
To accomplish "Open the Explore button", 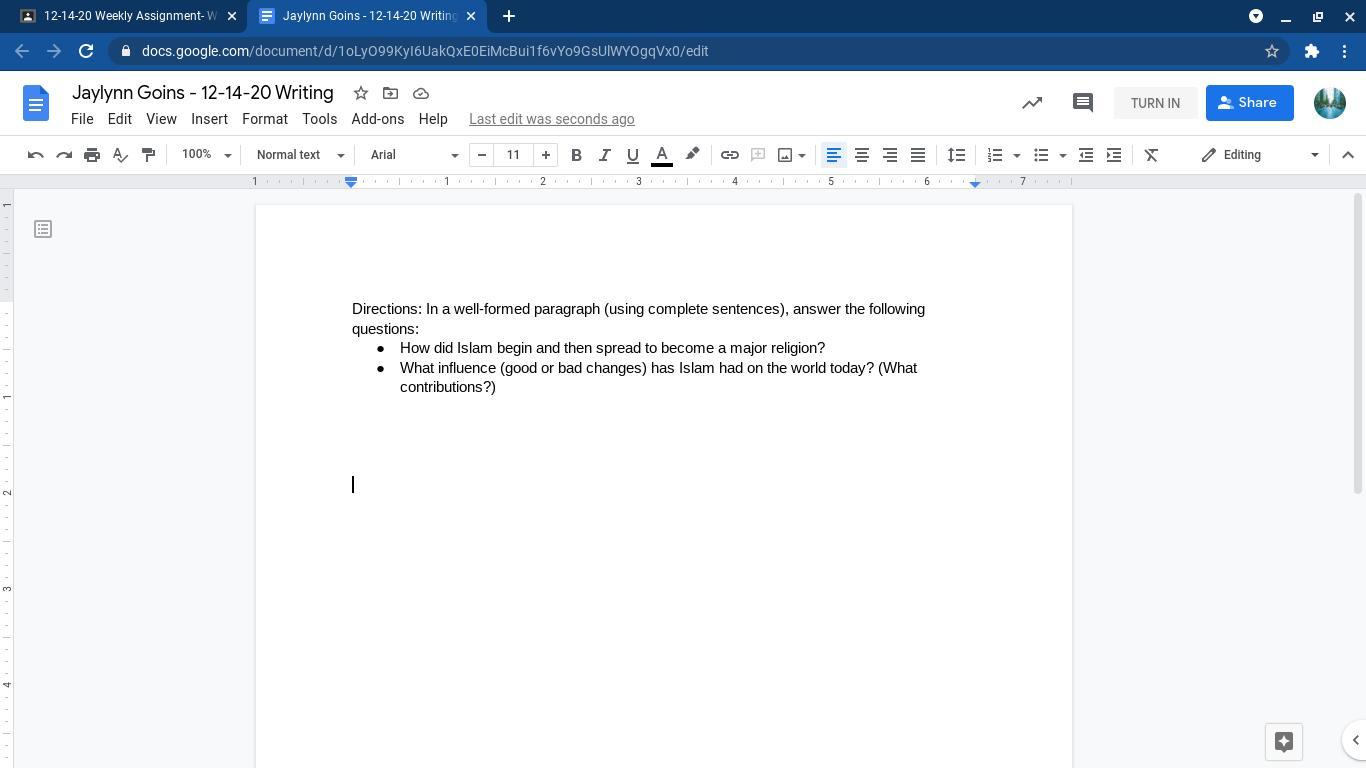I will point(1284,742).
